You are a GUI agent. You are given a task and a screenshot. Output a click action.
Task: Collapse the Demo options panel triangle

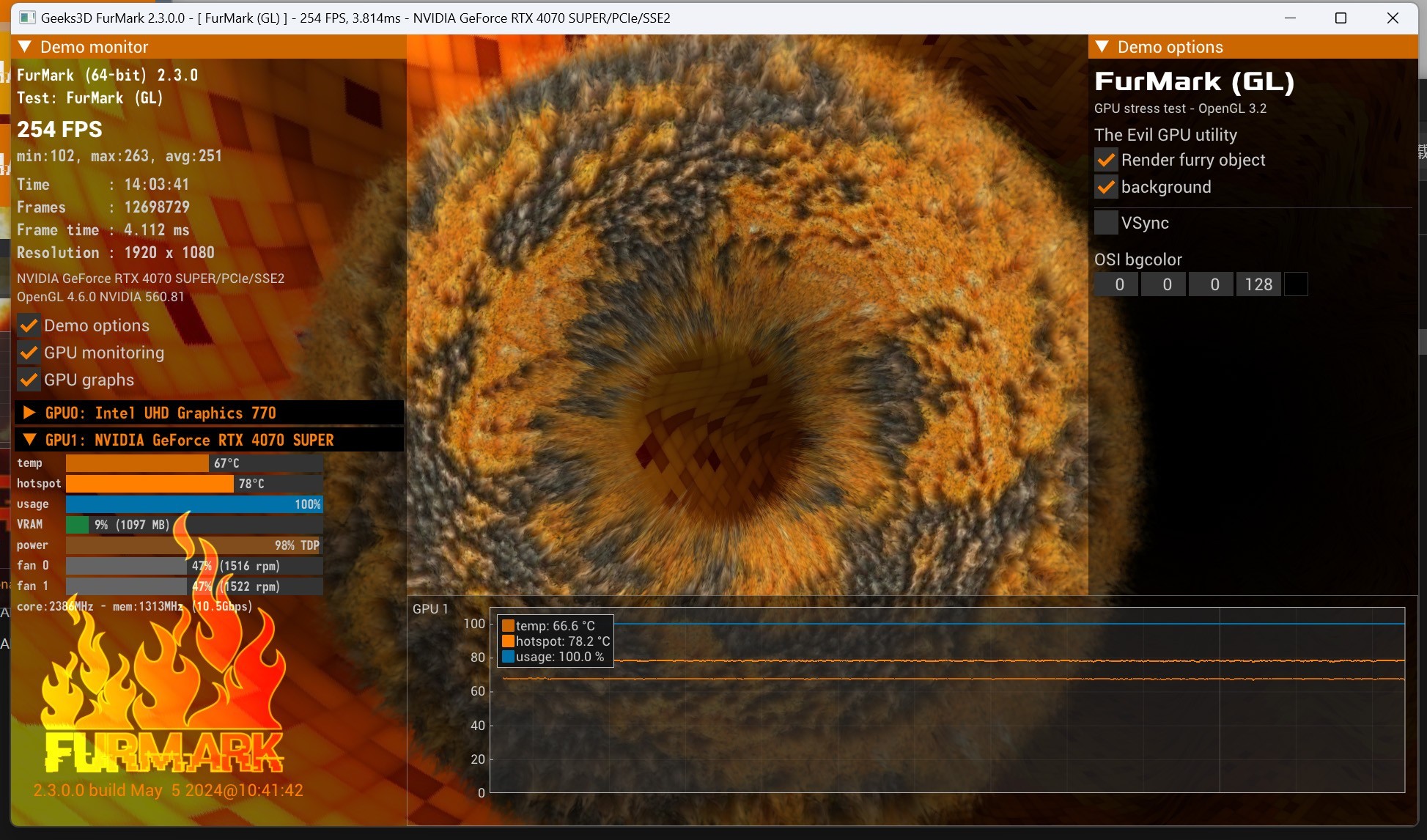tap(1102, 47)
